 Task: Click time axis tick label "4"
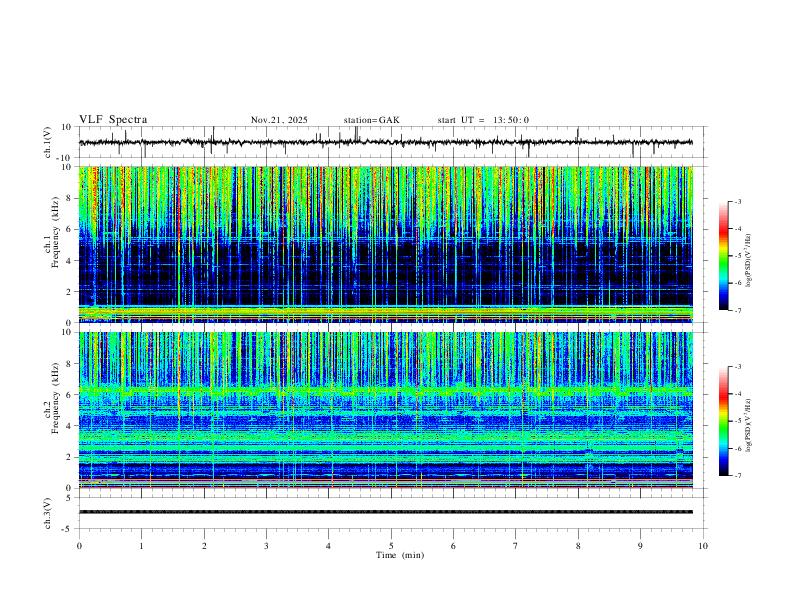(x=328, y=546)
